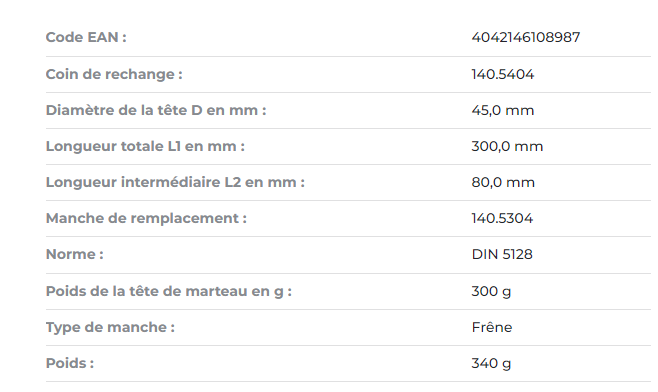The width and height of the screenshot is (658, 392).
Task: Click the Longueur totale L1 label
Action: tap(145, 146)
